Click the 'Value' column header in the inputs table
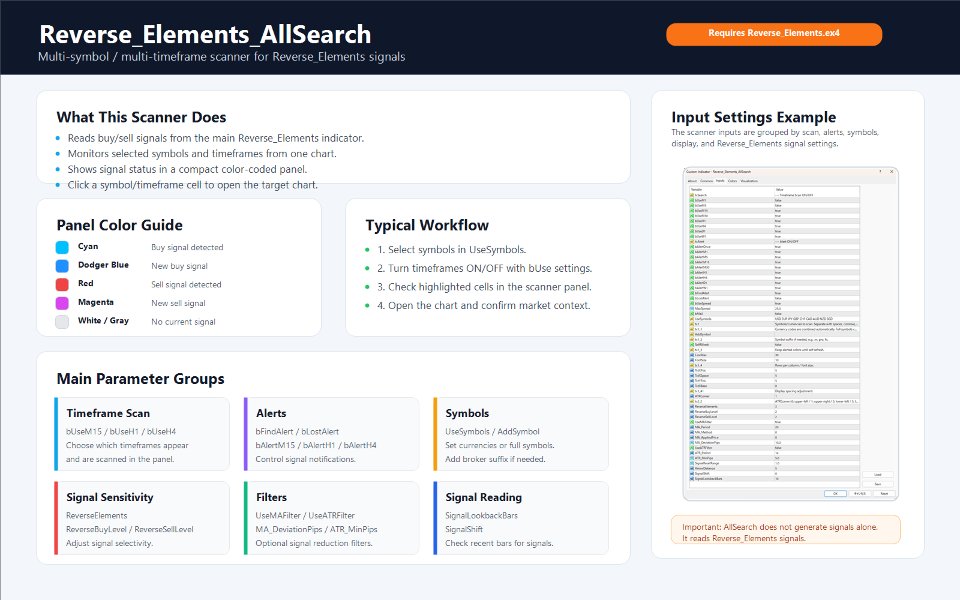Image resolution: width=960 pixels, height=600 pixels. pos(817,190)
